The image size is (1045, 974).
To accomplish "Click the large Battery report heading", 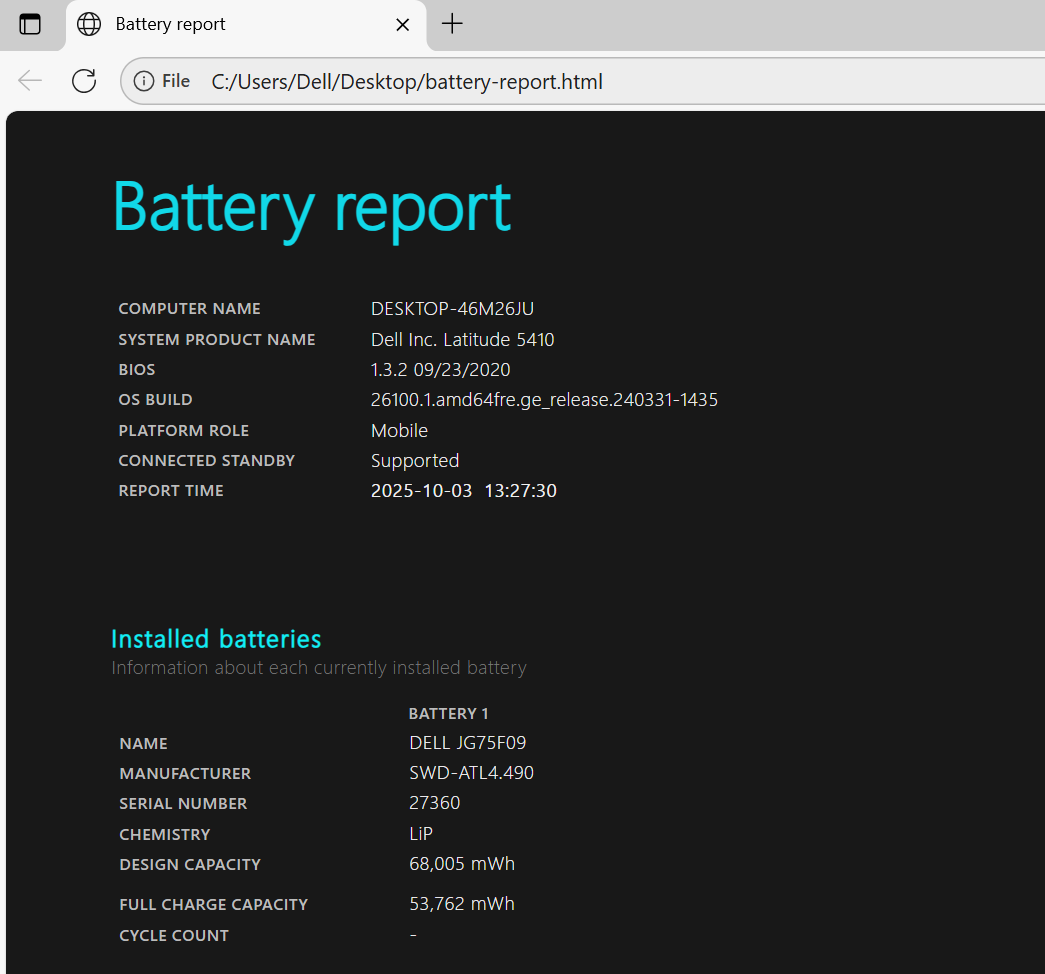I will tap(311, 207).
